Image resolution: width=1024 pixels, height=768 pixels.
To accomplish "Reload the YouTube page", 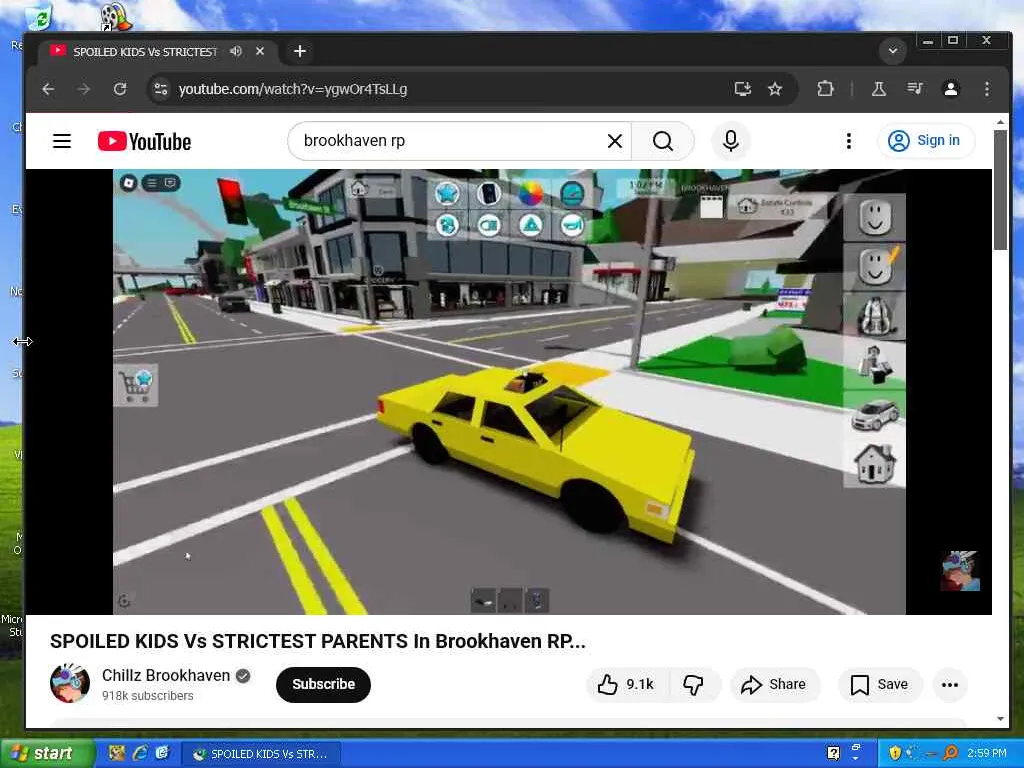I will point(120,89).
